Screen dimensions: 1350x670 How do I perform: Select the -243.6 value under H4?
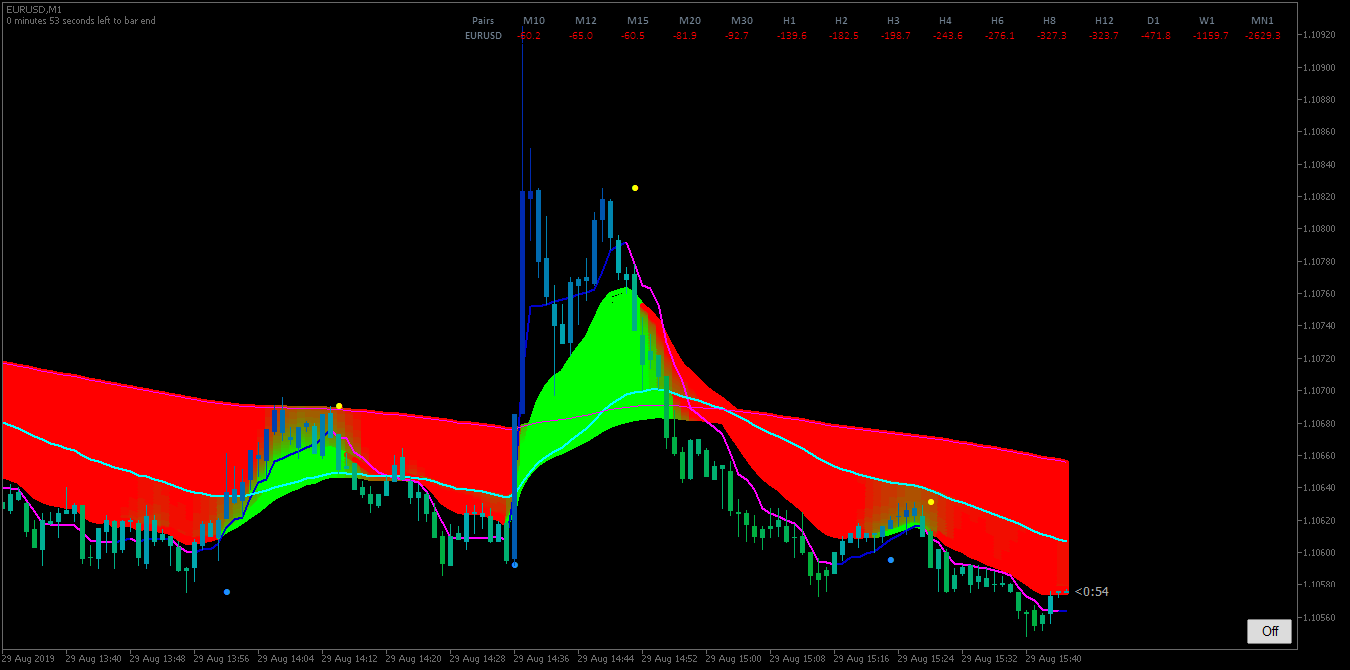pyautogui.click(x=948, y=36)
